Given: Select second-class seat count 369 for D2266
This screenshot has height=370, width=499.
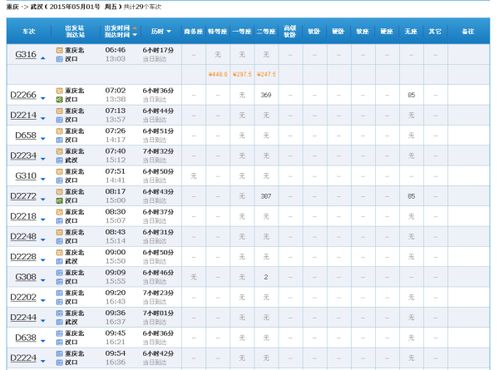Looking at the screenshot, I should tap(266, 95).
